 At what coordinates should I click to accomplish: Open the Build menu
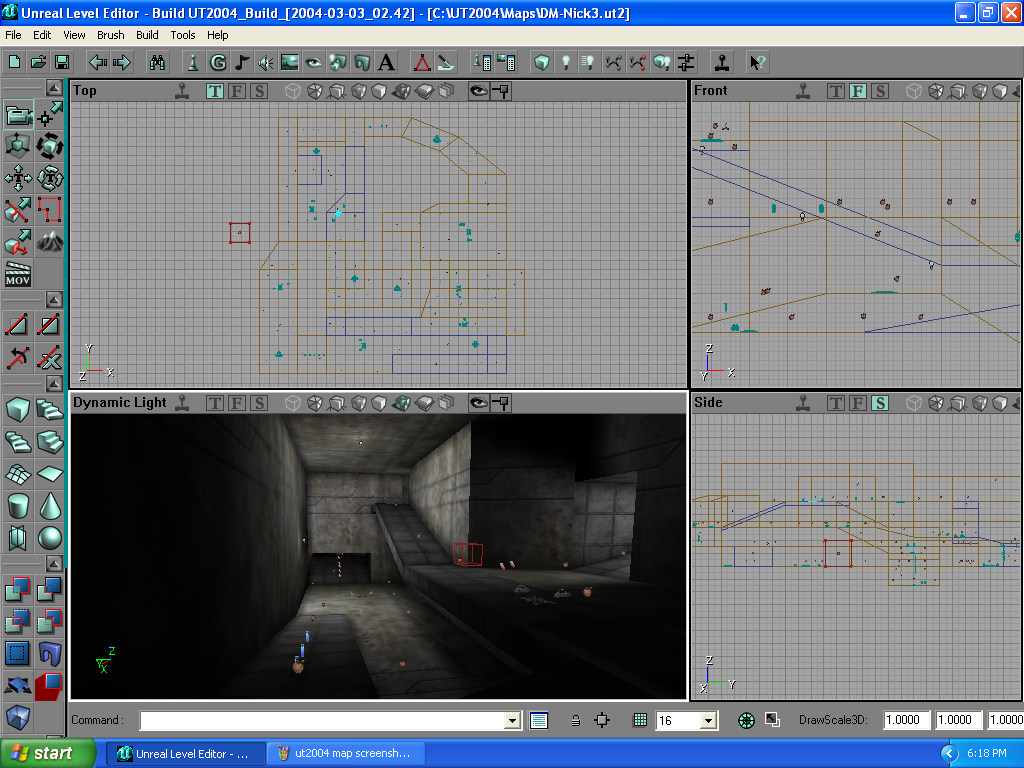(x=147, y=35)
